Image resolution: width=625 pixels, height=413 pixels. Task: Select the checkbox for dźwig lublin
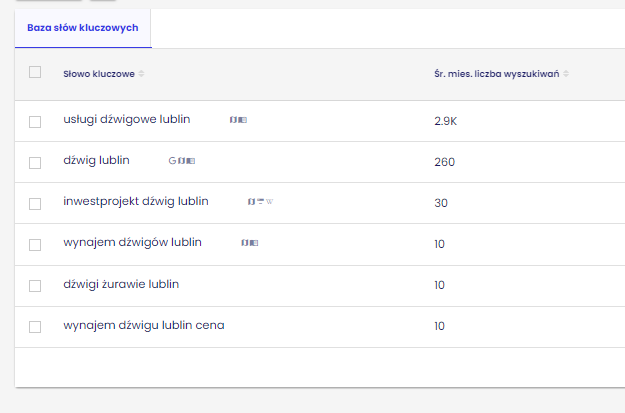(35, 162)
